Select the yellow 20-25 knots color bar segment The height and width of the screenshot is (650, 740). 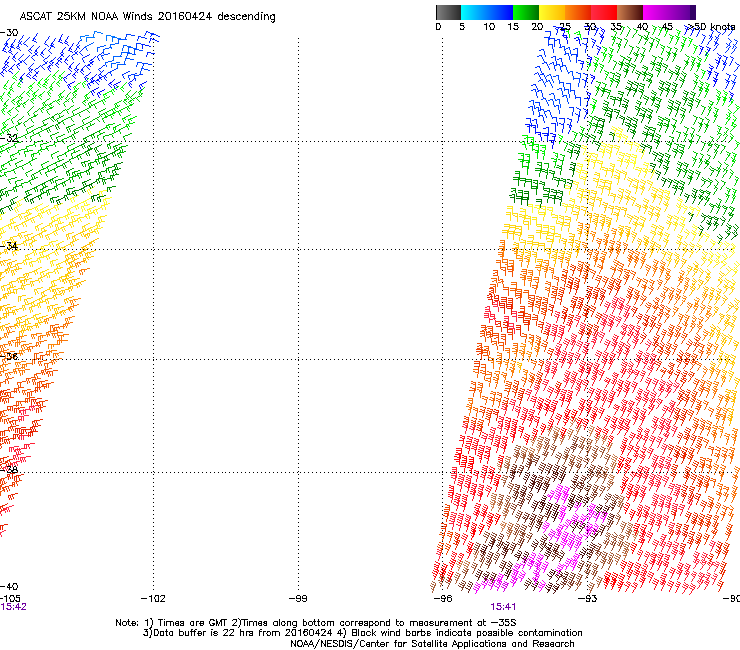pyautogui.click(x=552, y=12)
